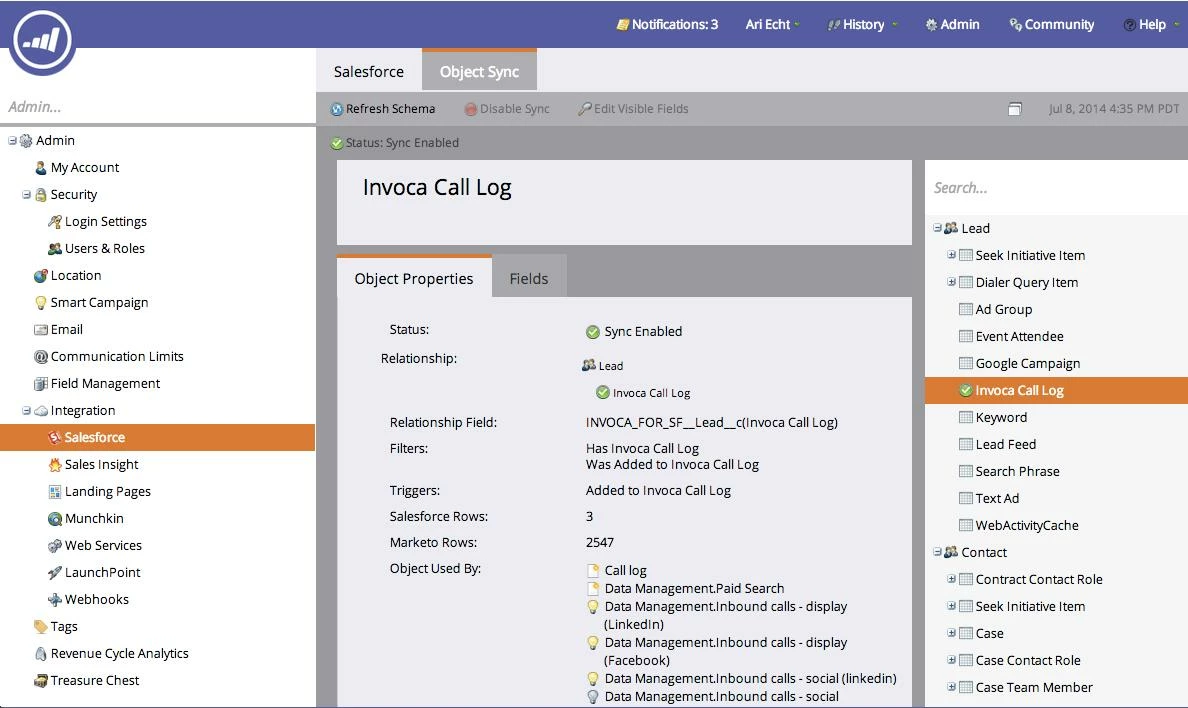Screen dimensions: 1188x708
Task: Focus the object Search field
Action: pyautogui.click(x=1056, y=187)
